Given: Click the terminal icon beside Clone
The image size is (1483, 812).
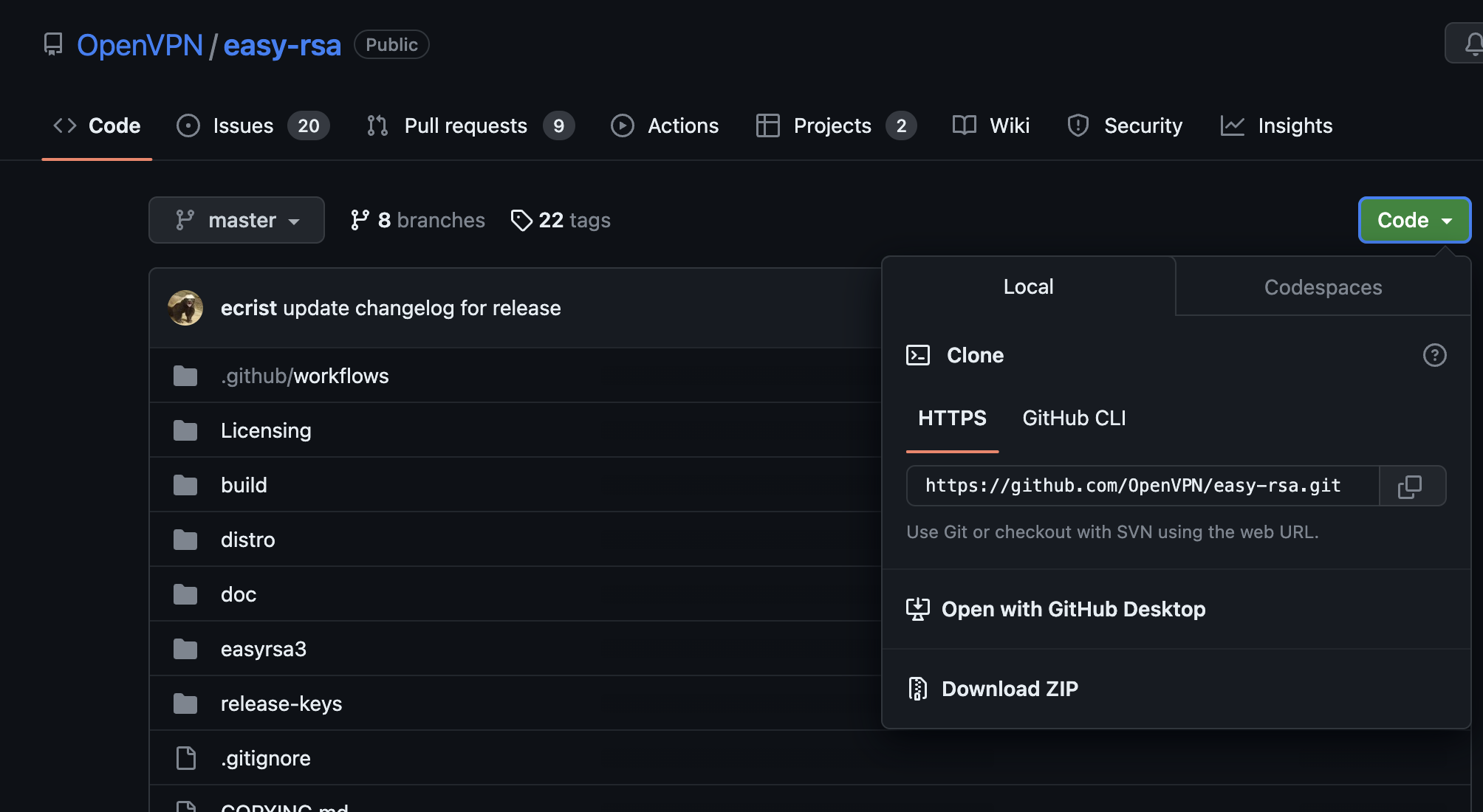Looking at the screenshot, I should (x=918, y=355).
